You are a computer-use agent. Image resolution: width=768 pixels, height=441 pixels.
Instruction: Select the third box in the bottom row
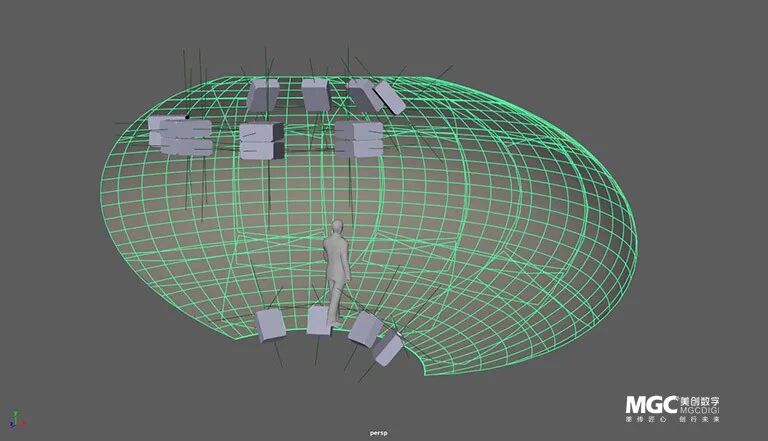(362, 328)
